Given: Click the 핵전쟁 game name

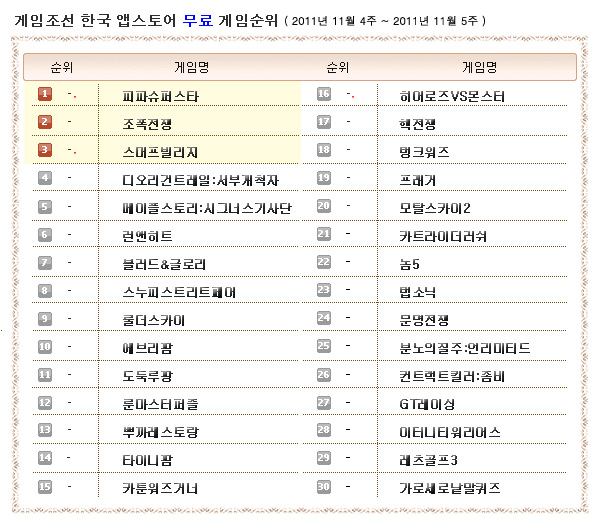Looking at the screenshot, I should (x=417, y=124).
